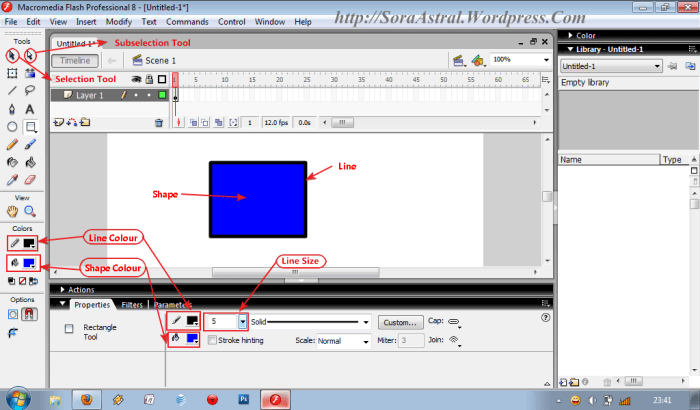Collapse the Library panel
Screen dimensions: 700x410
click(x=570, y=49)
